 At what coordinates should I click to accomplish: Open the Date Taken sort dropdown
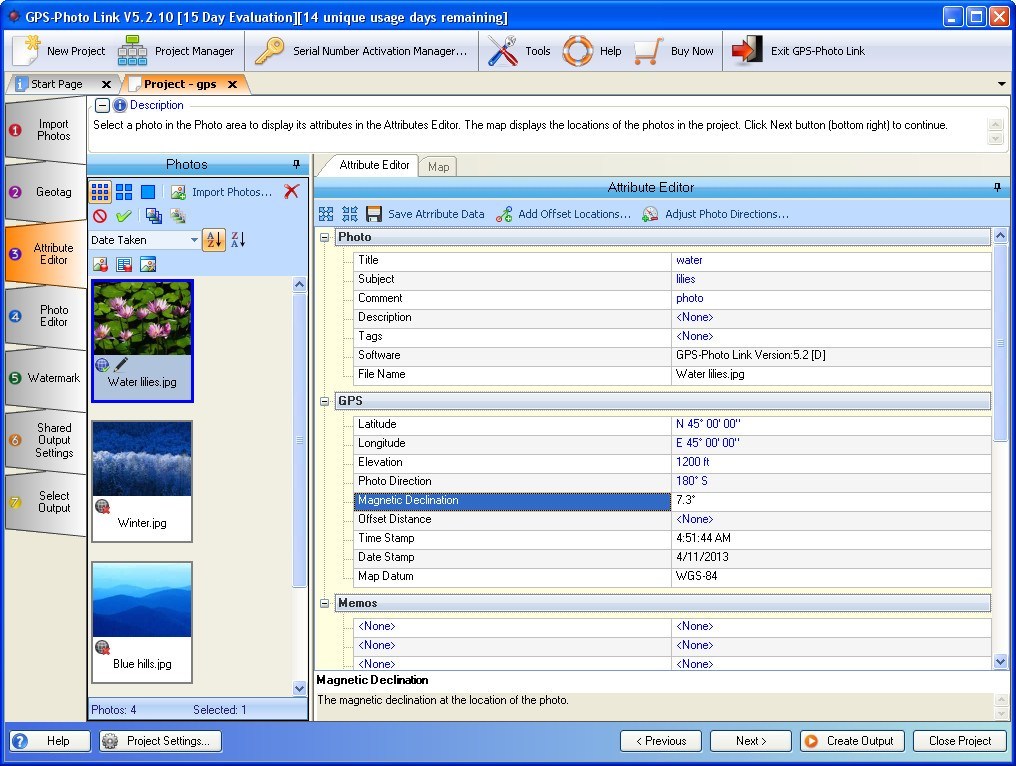coord(194,239)
